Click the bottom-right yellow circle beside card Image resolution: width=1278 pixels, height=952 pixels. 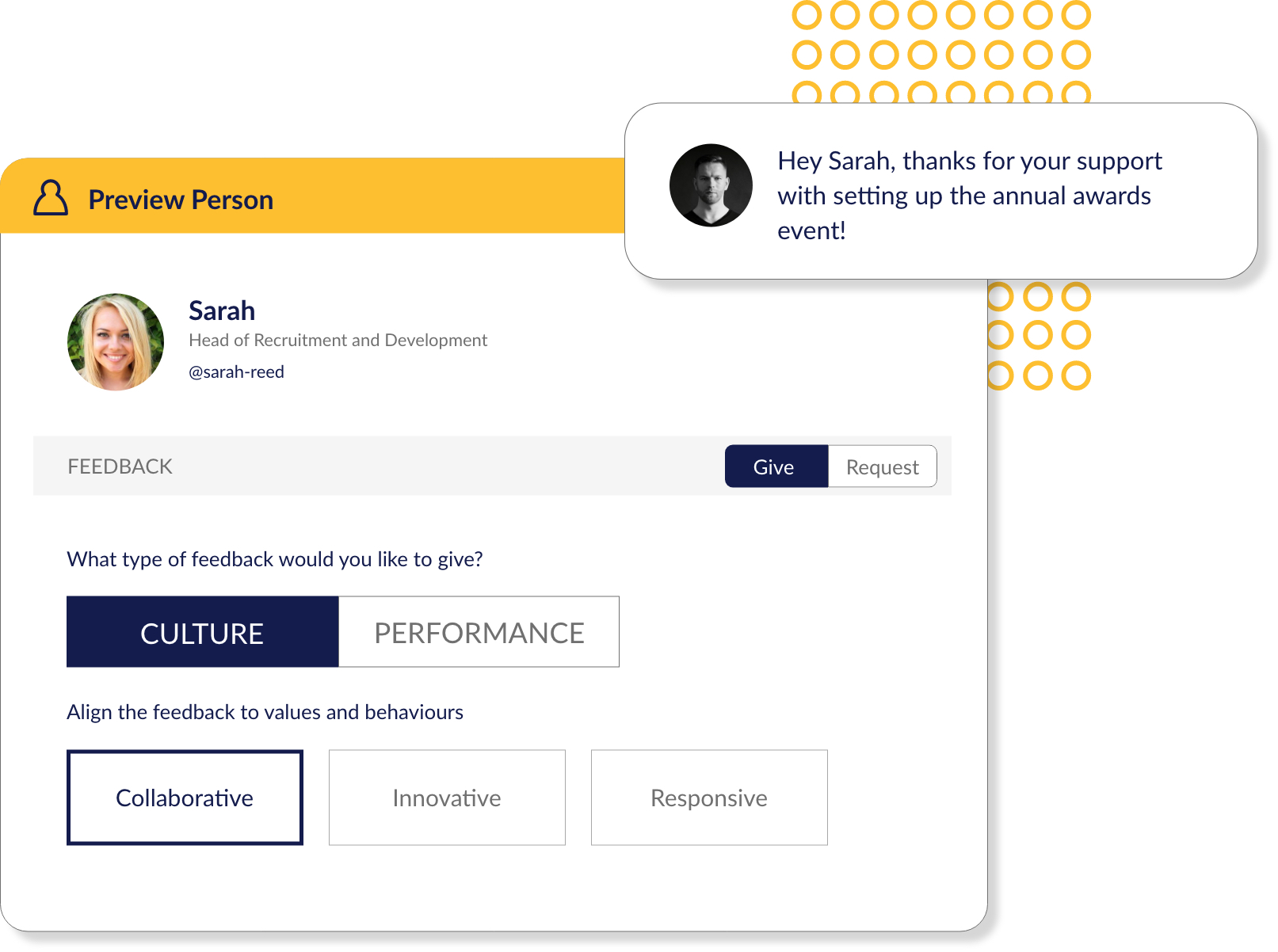(x=1076, y=375)
